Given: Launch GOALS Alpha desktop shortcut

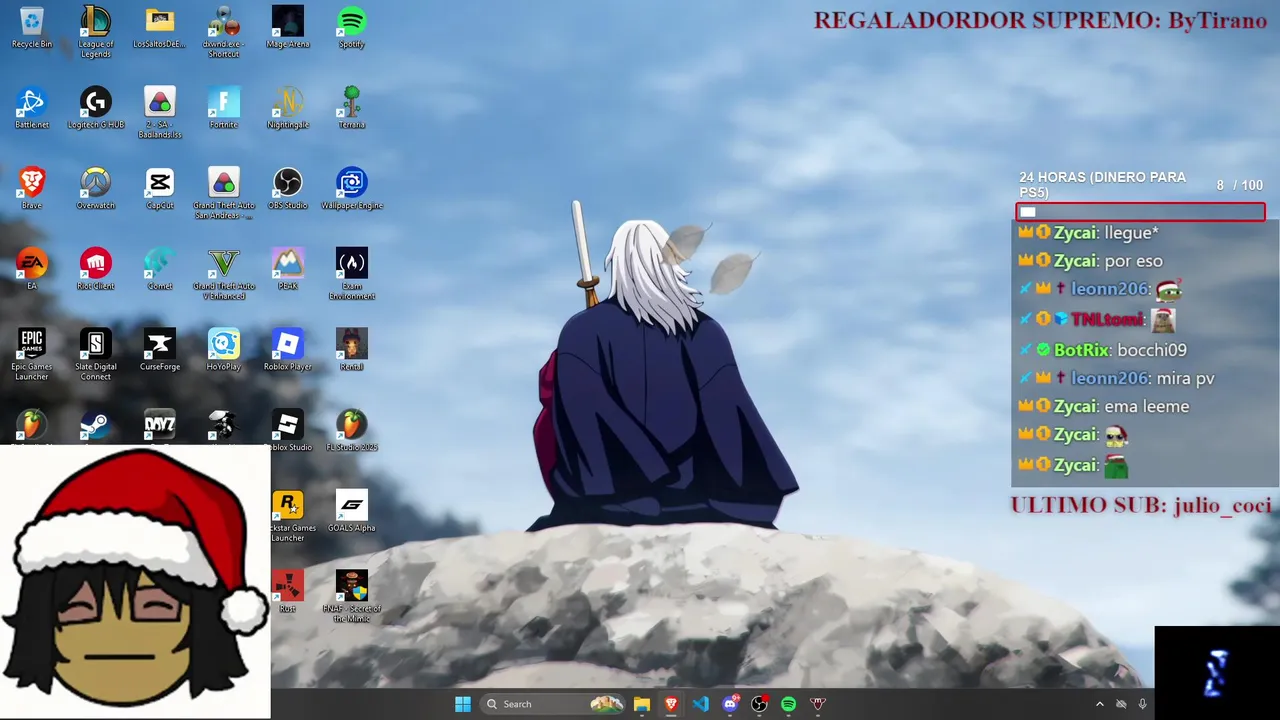Looking at the screenshot, I should click(x=352, y=511).
